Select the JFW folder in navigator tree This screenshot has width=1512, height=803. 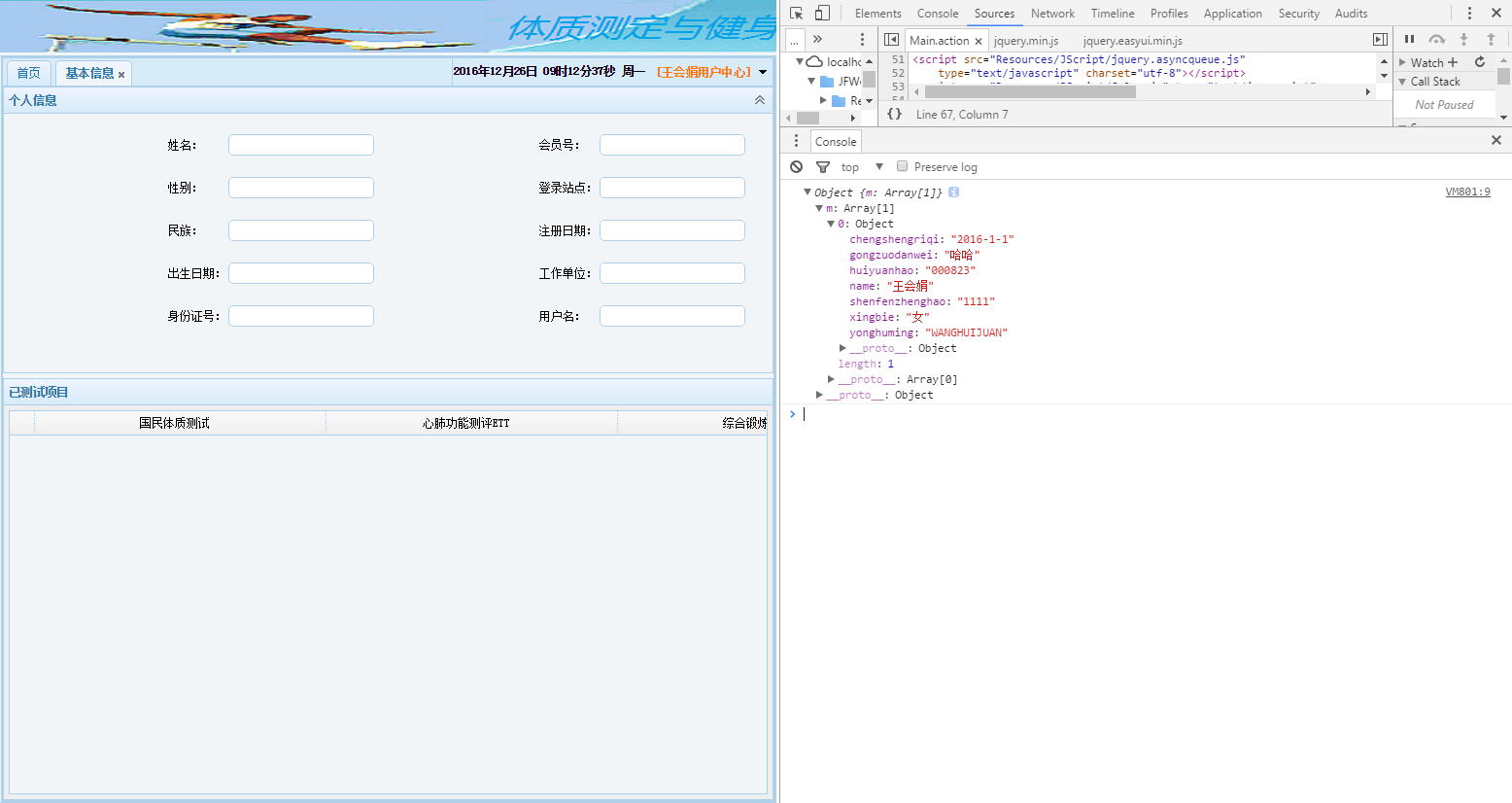(842, 82)
